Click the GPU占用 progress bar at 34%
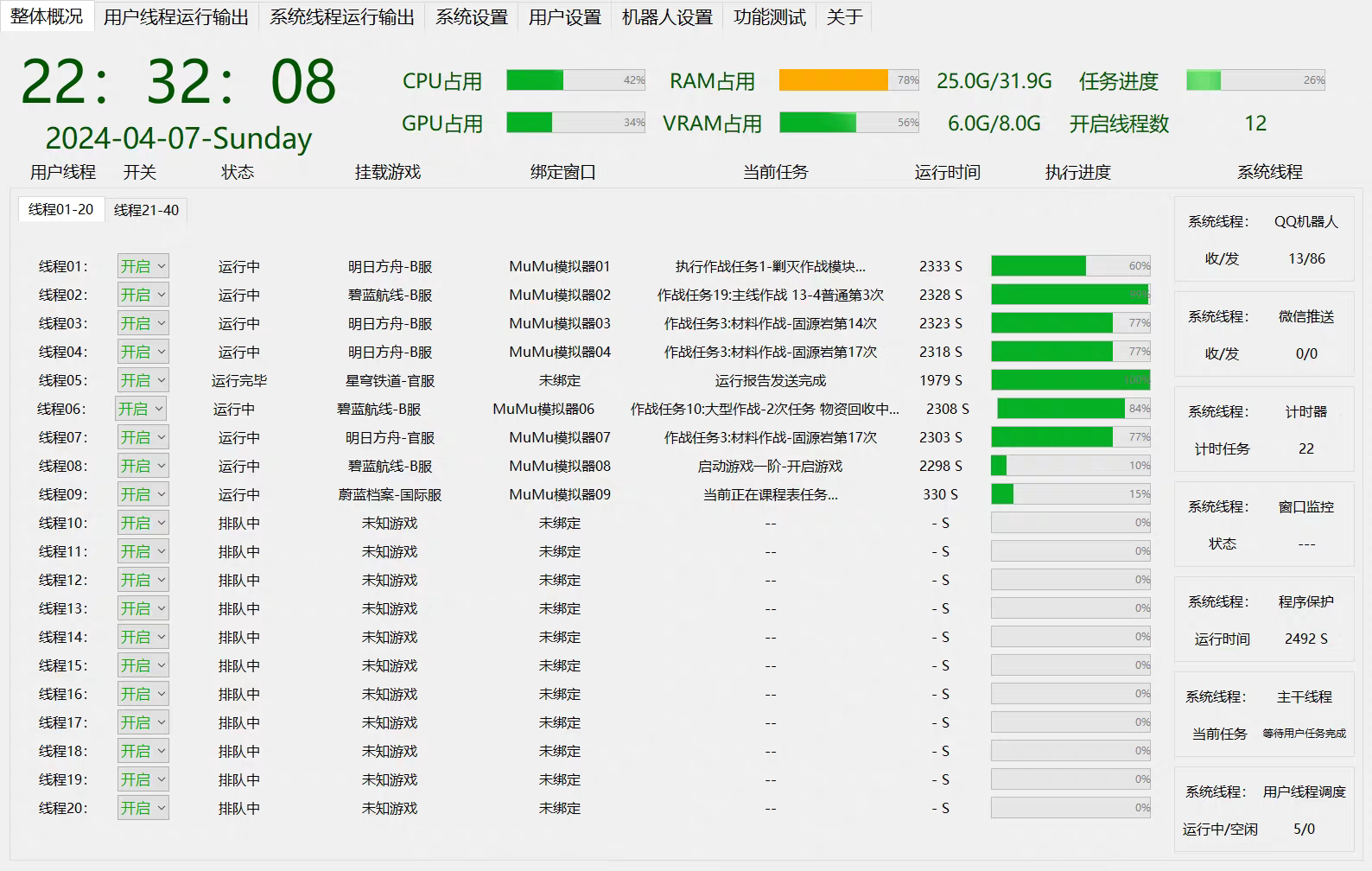The image size is (1372, 871). [576, 123]
